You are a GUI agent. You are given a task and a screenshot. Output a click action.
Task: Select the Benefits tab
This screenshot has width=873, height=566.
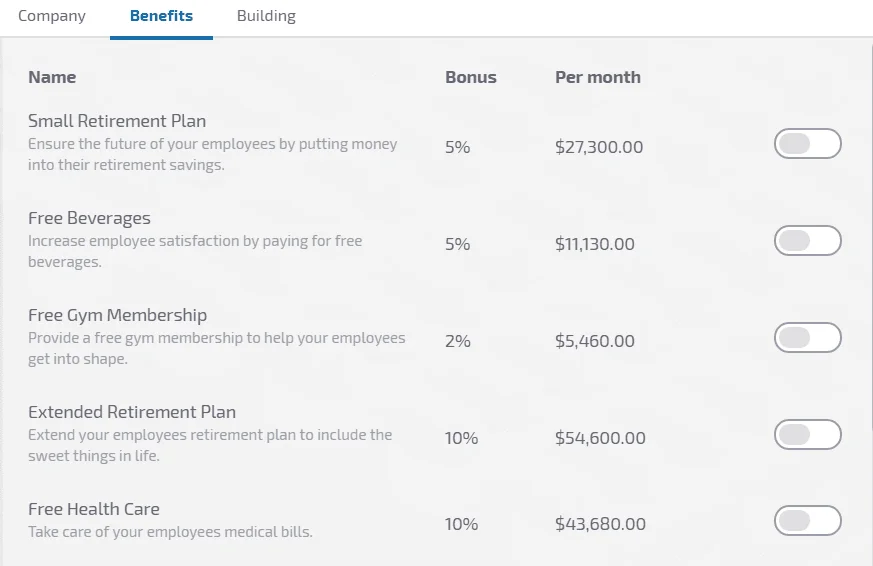tap(161, 16)
